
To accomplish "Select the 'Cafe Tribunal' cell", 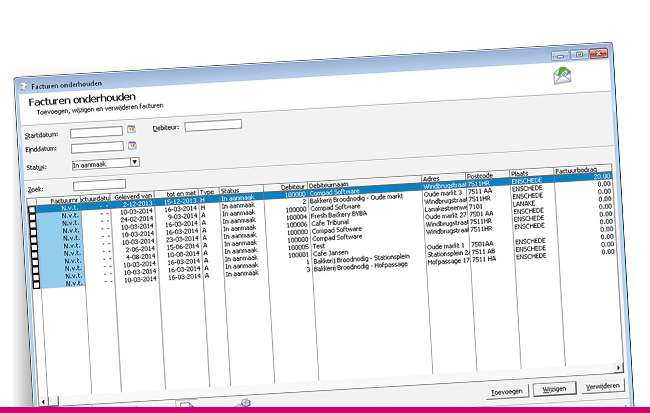I will (330, 223).
